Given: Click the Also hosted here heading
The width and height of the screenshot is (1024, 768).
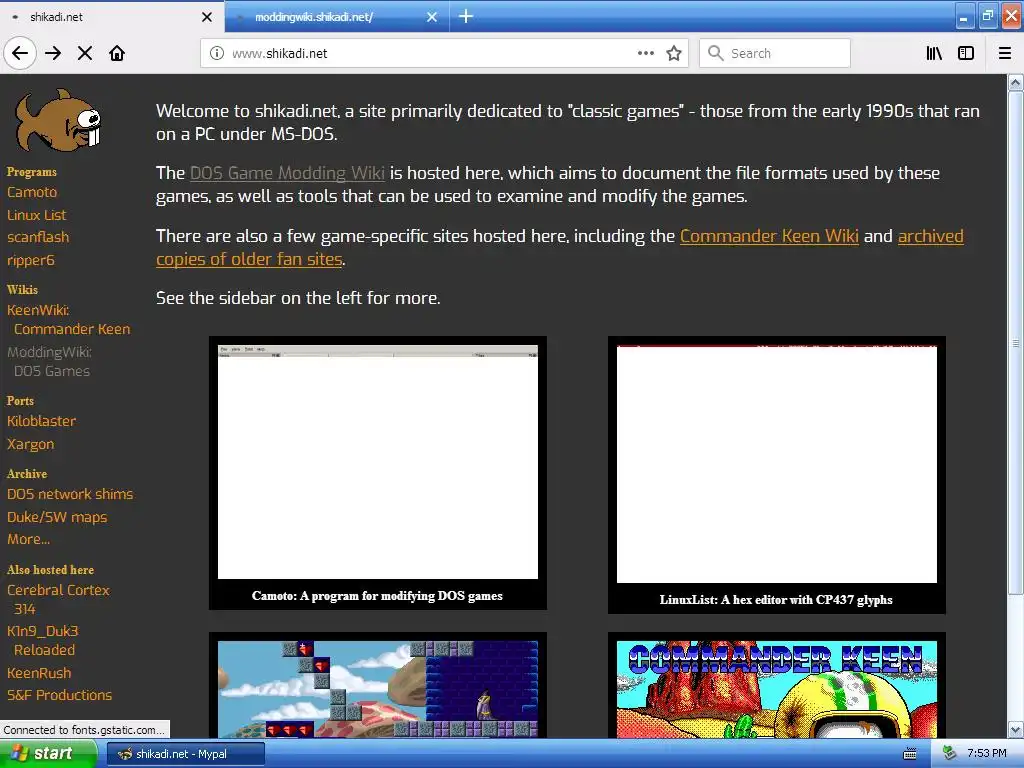Looking at the screenshot, I should 50,569.
